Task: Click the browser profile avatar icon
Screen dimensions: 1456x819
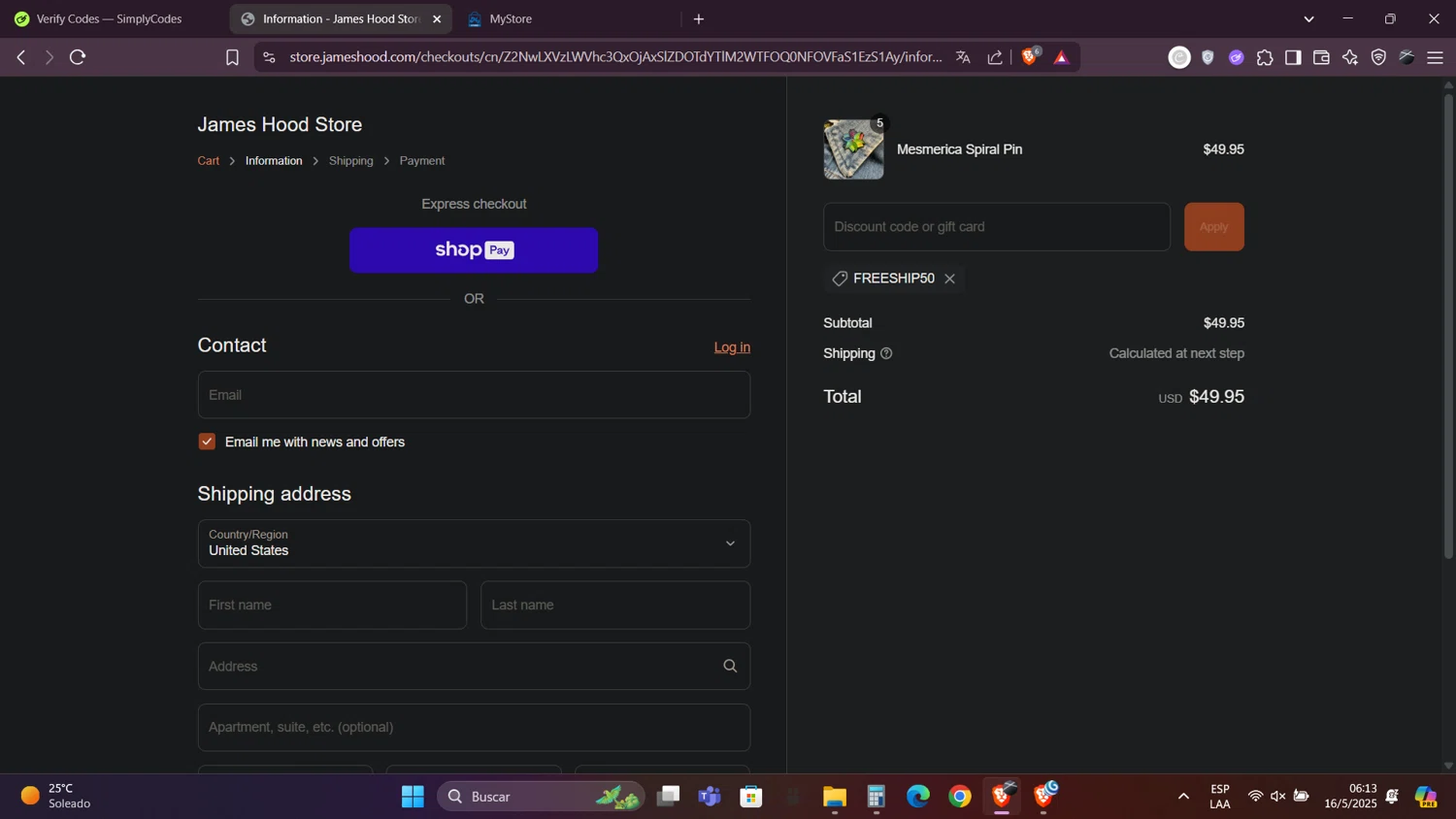Action: pos(1406,57)
